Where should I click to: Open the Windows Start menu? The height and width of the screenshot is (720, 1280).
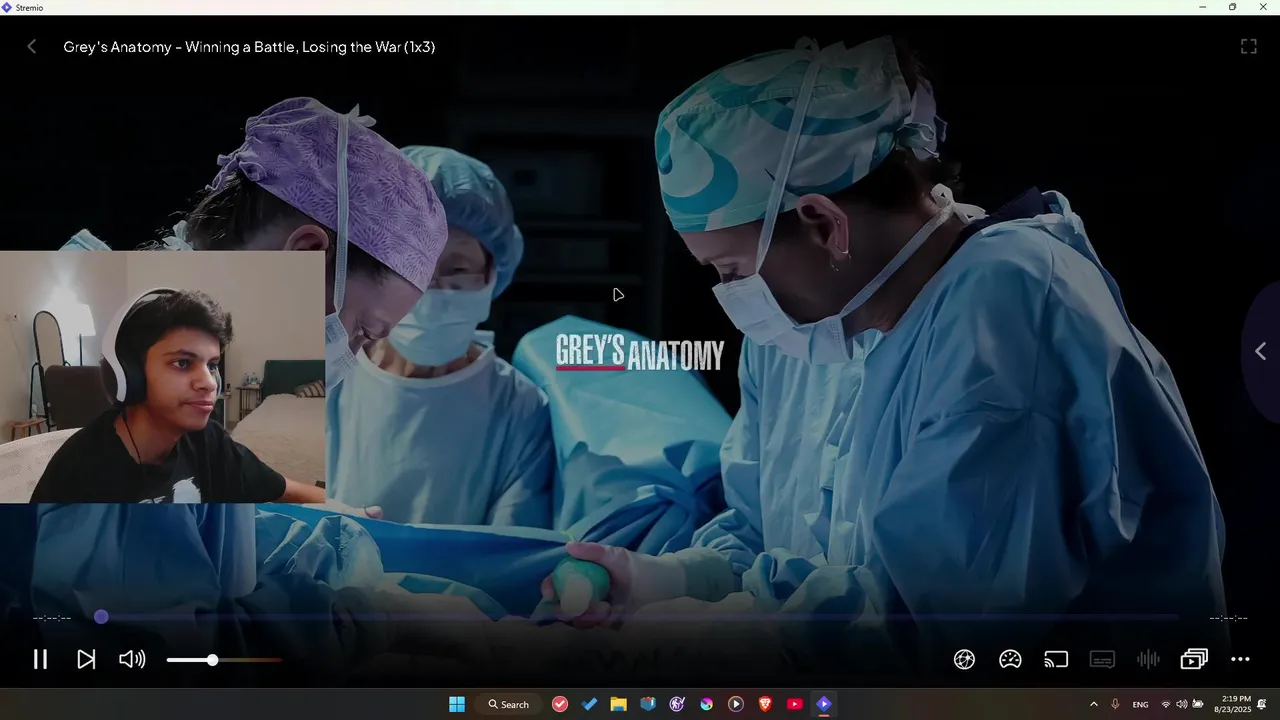tap(457, 704)
